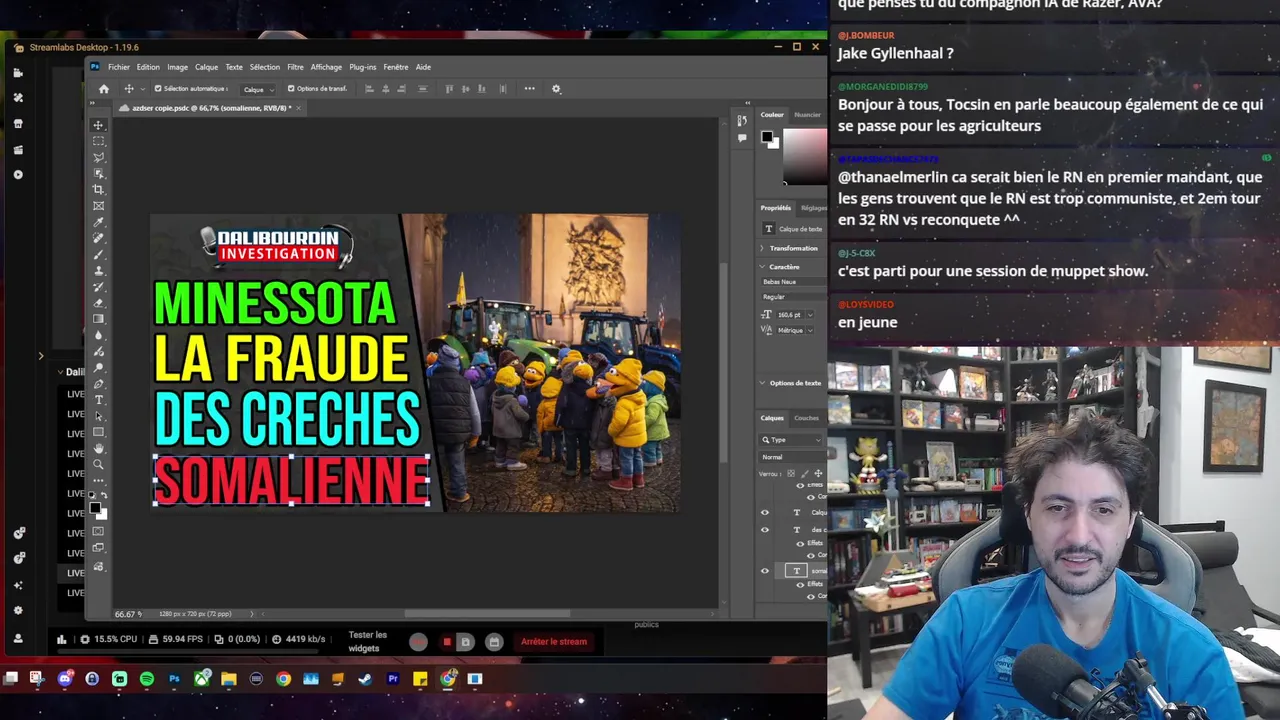Click the Streamlabs round record button

click(x=419, y=642)
